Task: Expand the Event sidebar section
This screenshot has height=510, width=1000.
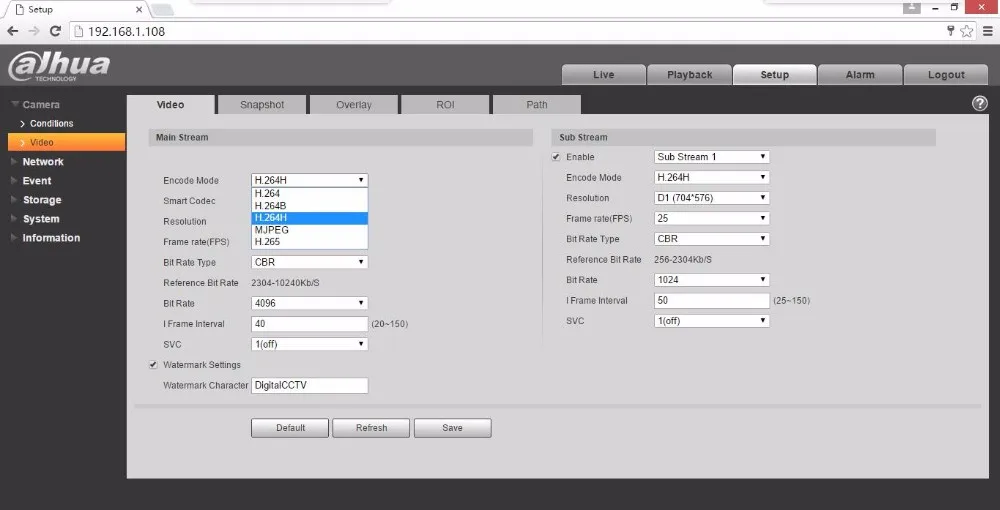Action: 36,181
